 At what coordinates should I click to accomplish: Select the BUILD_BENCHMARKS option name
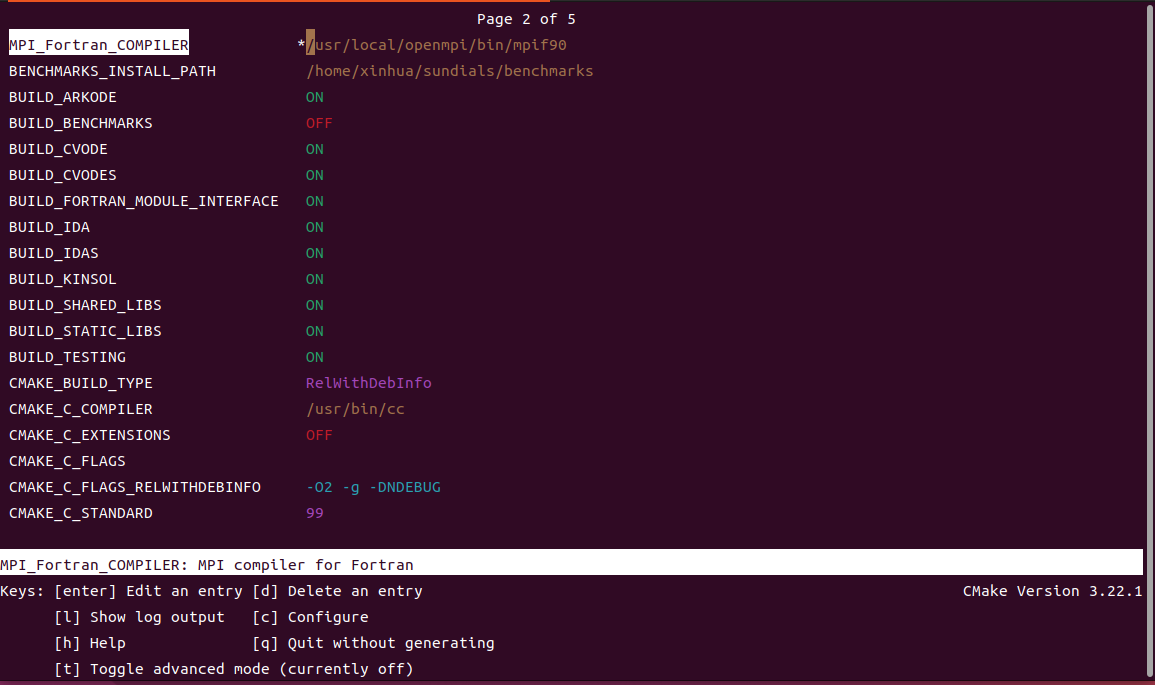point(80,123)
